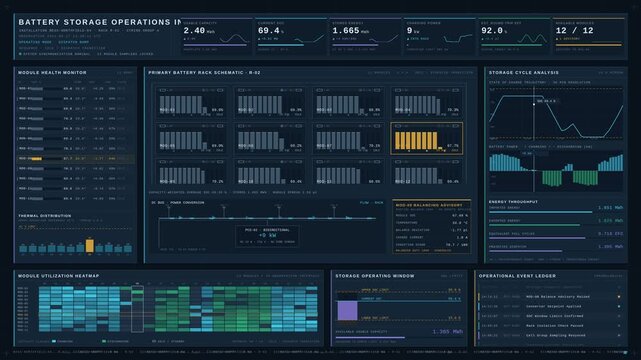641x360 pixels.
Task: Open the MOD-08 Balance Advisory Raised event
Action: [x=550, y=297]
